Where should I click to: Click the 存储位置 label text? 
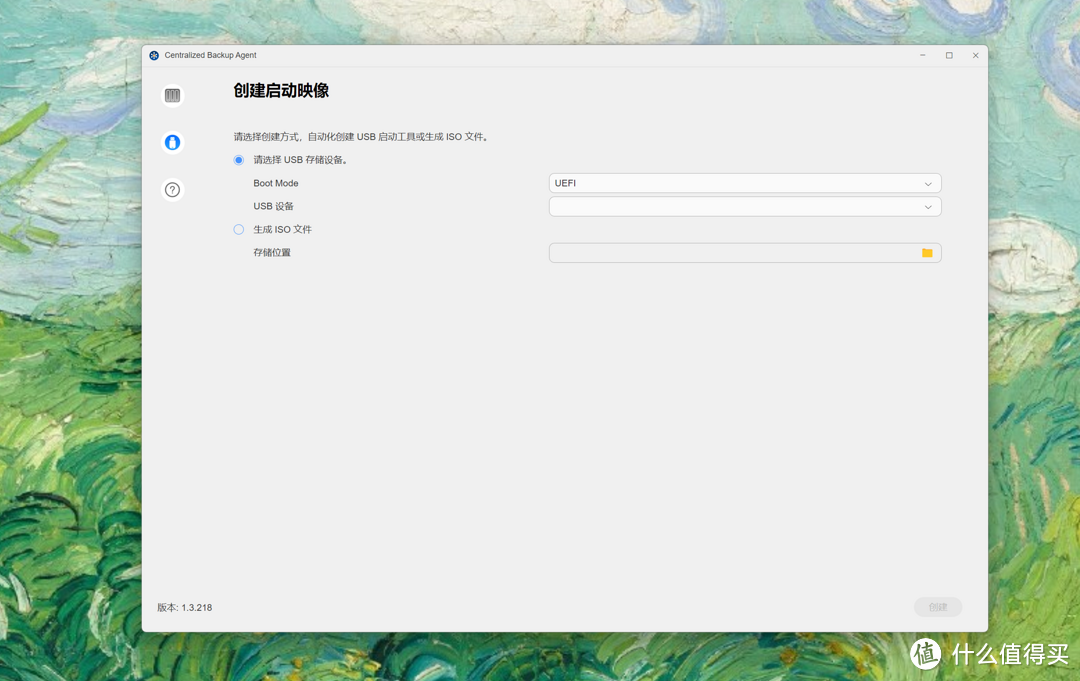[272, 253]
